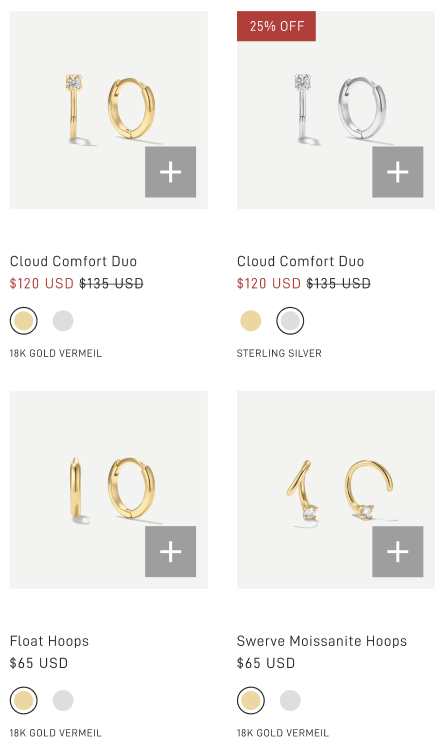Pick silver swatch under Swerve Moissanite Hoops
This screenshot has height=754, width=444.
point(290,700)
